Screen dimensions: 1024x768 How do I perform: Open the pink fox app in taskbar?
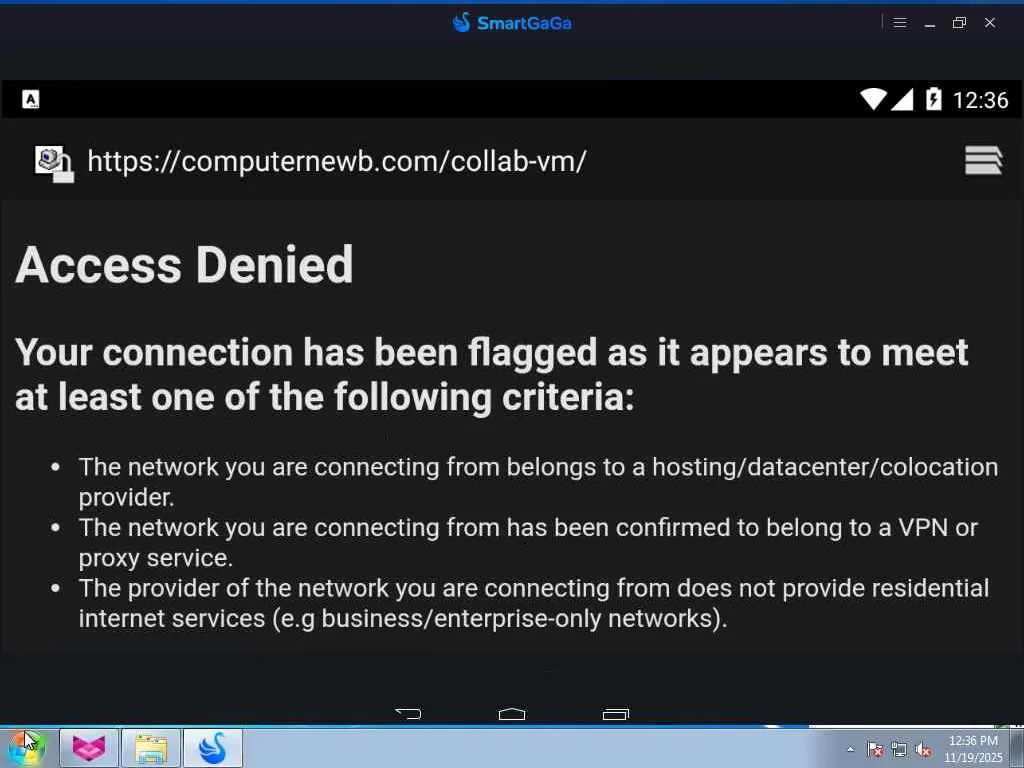click(x=89, y=748)
